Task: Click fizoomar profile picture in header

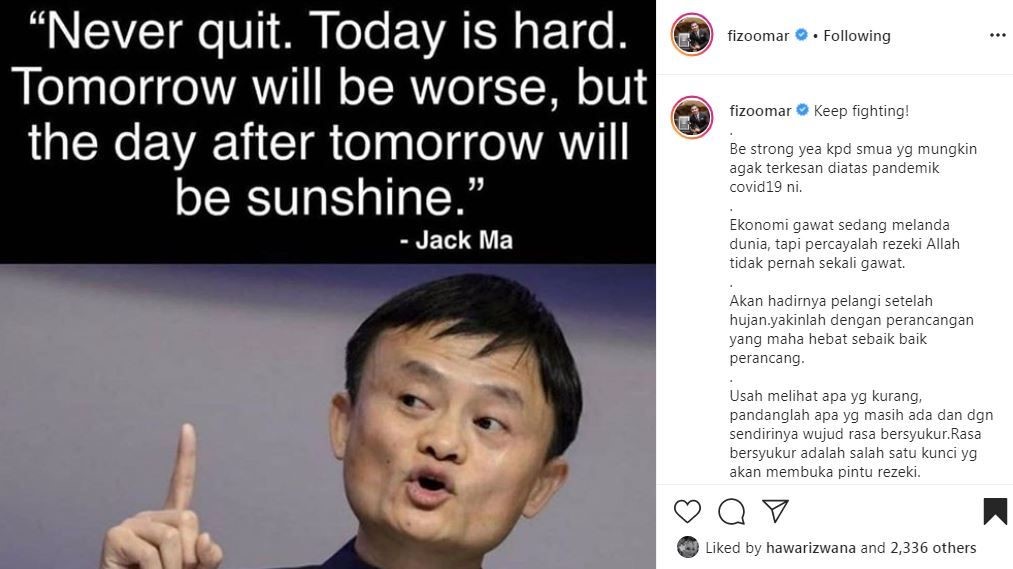Action: coord(692,35)
